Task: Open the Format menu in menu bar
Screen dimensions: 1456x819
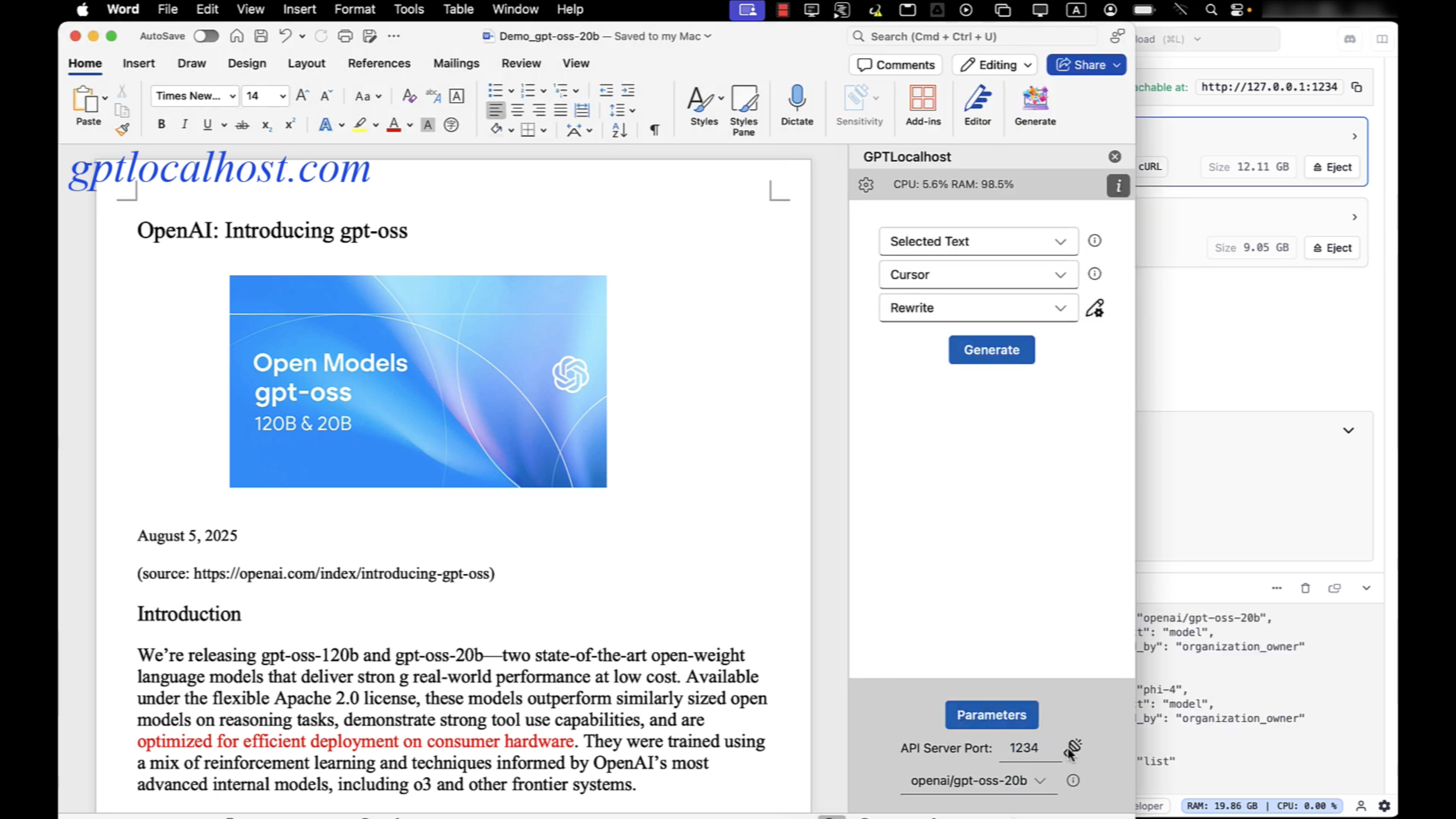Action: (x=355, y=9)
